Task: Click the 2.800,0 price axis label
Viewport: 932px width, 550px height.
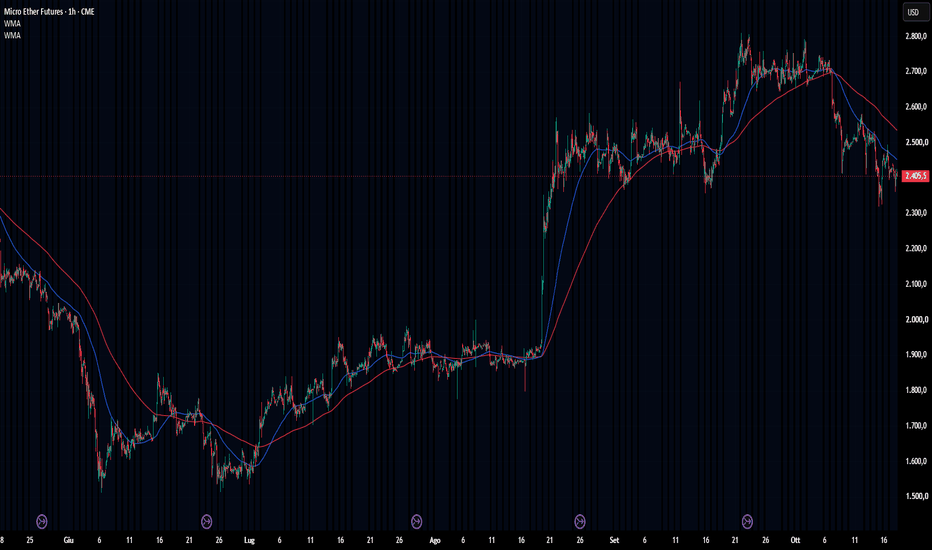Action: pos(916,36)
